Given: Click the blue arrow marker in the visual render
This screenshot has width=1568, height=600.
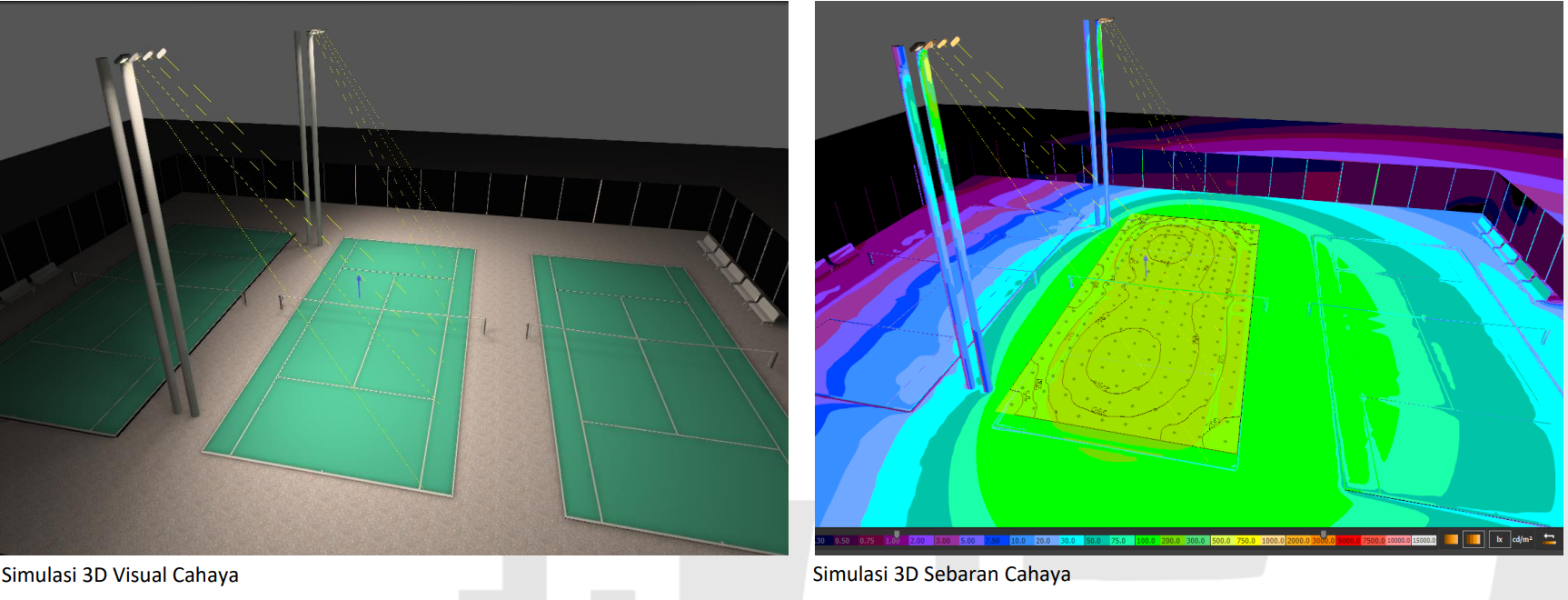Looking at the screenshot, I should tap(359, 285).
